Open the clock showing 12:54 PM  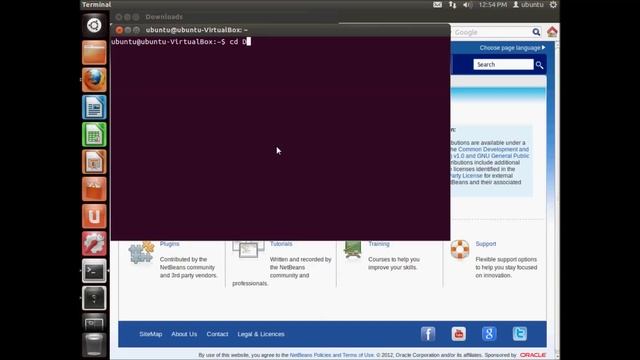click(493, 5)
